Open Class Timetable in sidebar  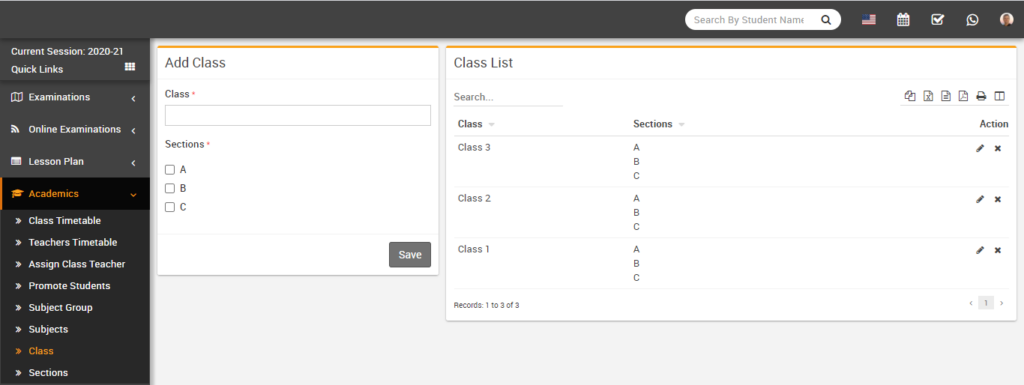[x=64, y=221]
